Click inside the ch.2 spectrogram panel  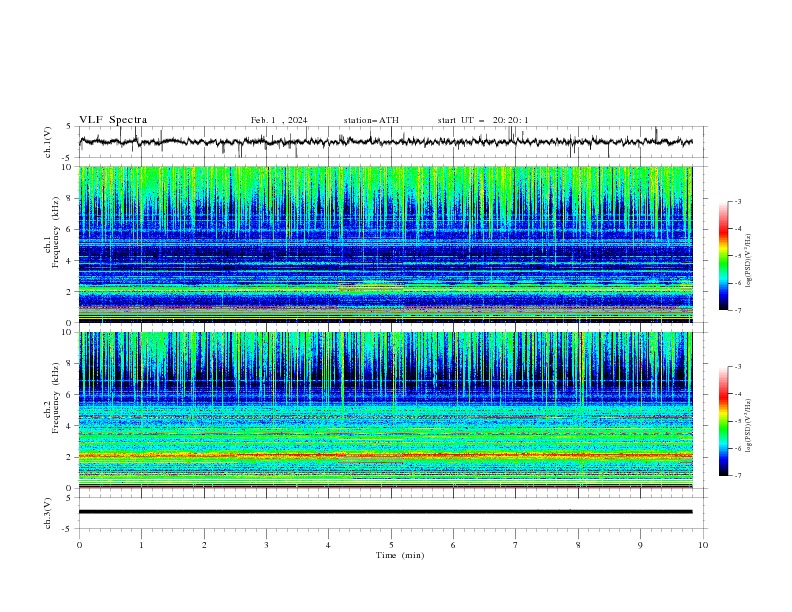(x=386, y=410)
